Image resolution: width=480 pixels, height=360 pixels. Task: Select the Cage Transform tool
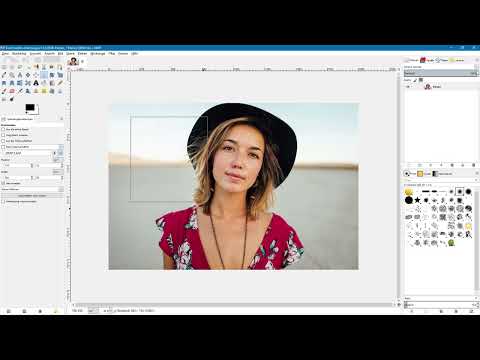click(28, 83)
